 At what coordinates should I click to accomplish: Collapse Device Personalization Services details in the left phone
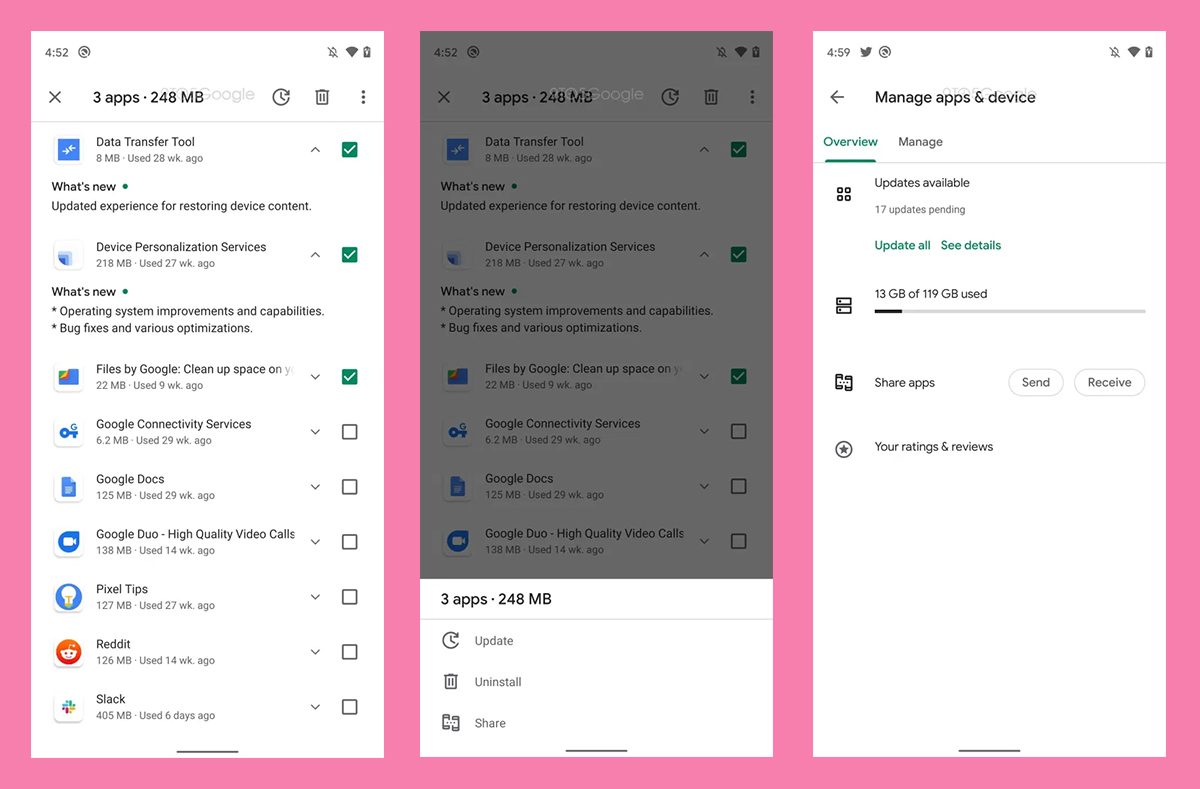point(315,255)
